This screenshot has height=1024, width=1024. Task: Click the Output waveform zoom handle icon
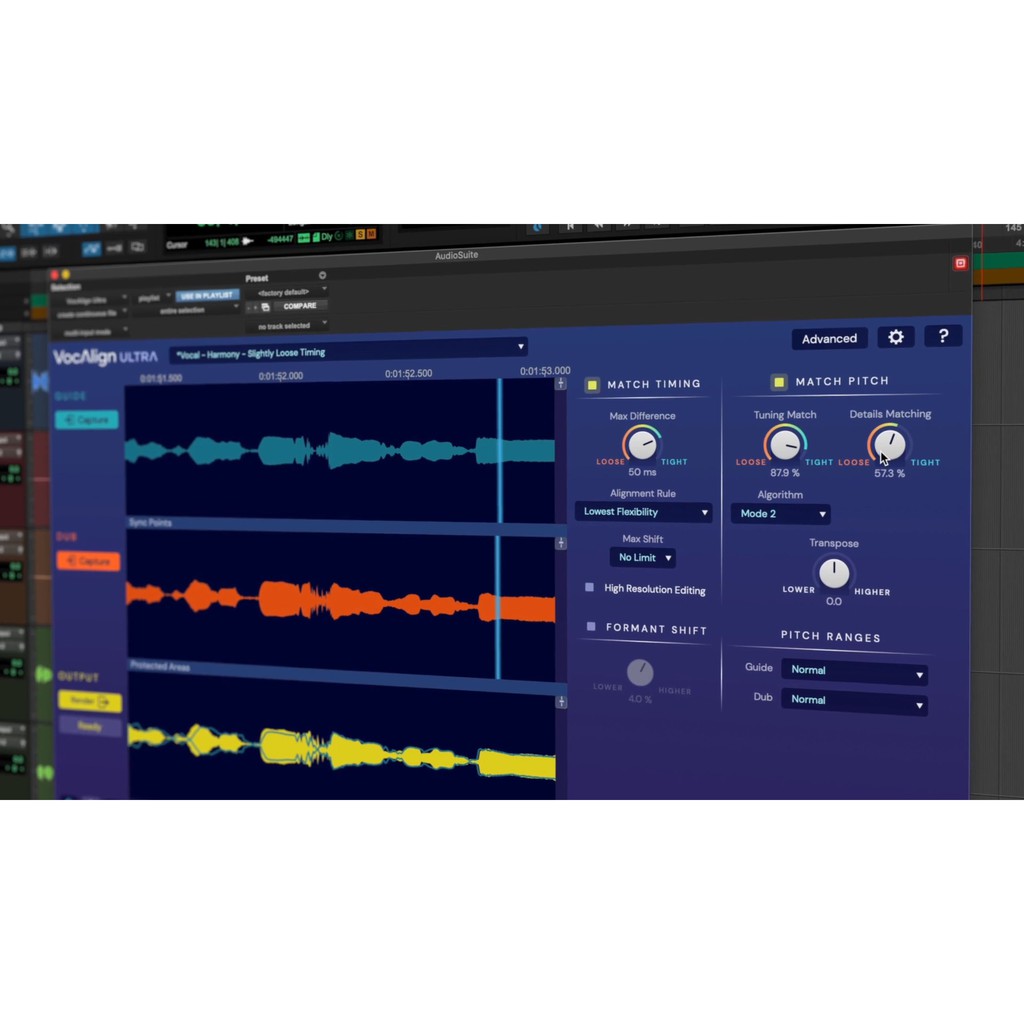(561, 702)
